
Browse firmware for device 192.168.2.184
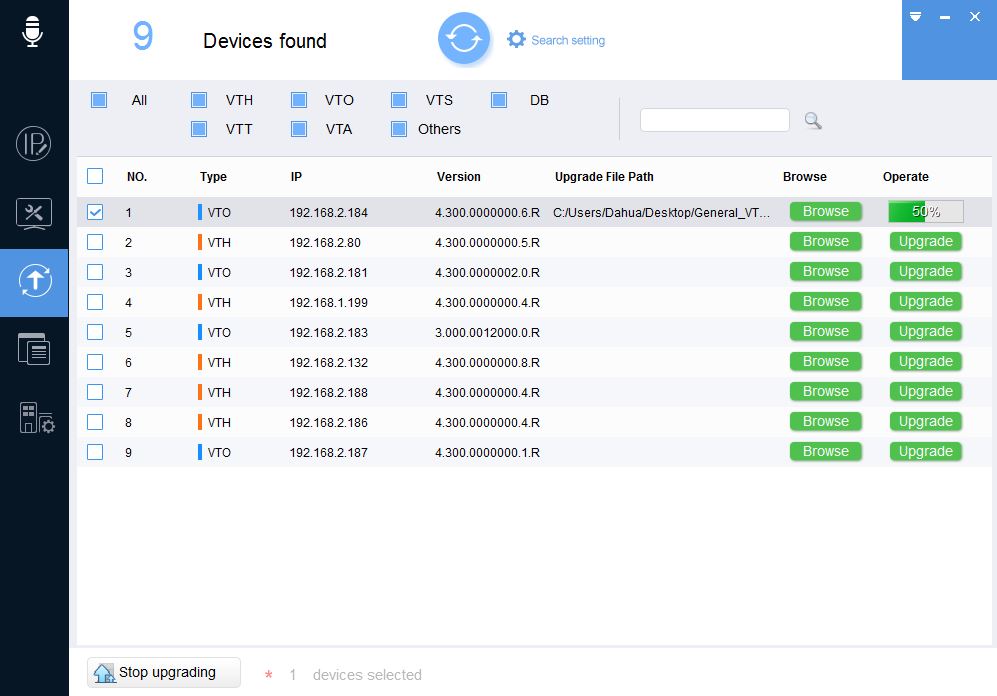pos(825,211)
